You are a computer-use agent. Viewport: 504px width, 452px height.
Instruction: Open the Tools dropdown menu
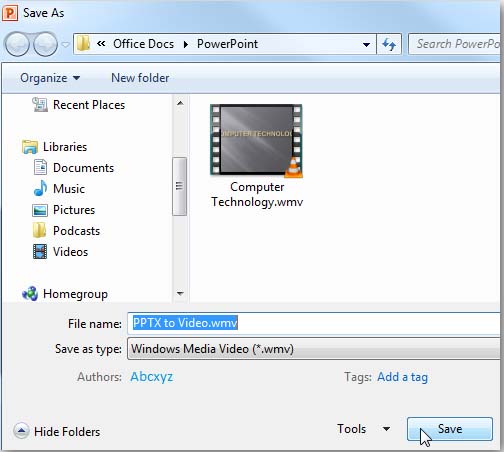coord(363,429)
